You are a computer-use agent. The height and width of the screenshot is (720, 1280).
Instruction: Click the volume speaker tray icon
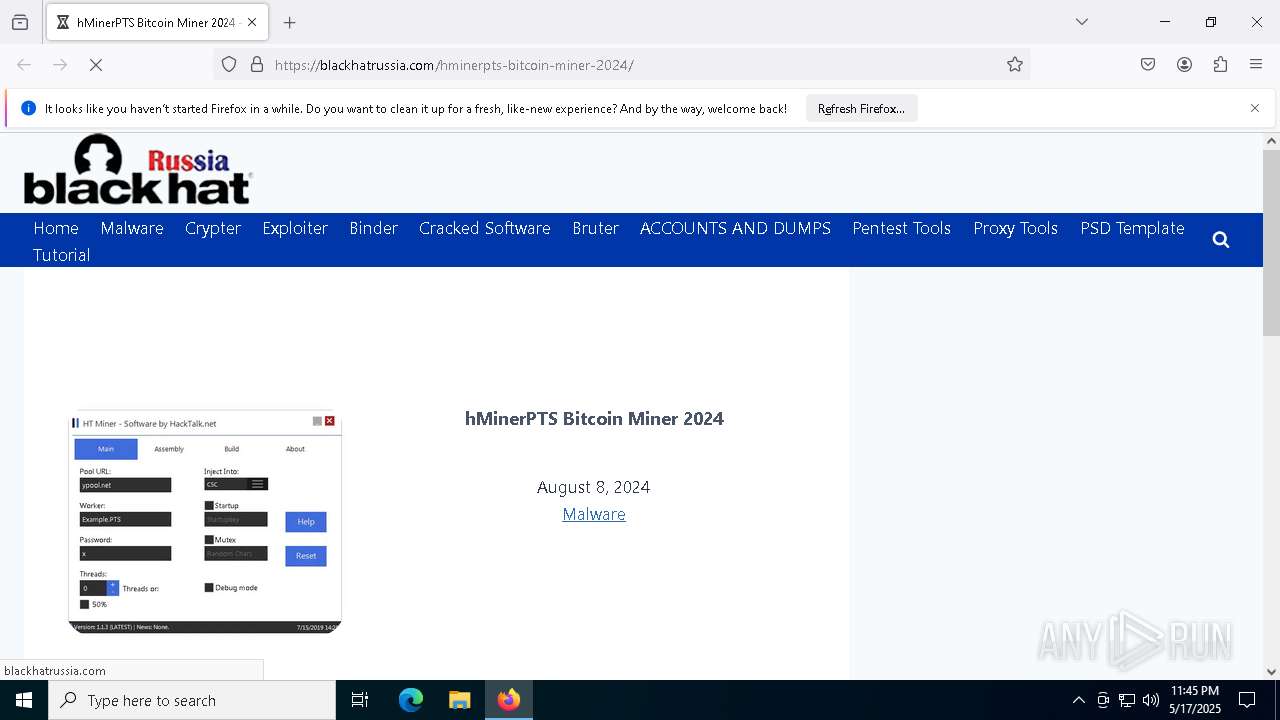1151,700
